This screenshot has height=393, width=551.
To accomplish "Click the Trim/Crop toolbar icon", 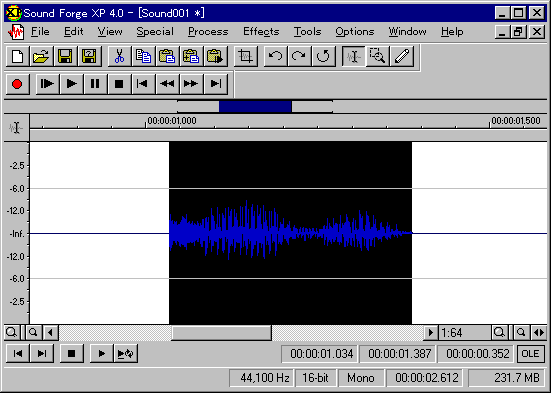I will coord(245,56).
